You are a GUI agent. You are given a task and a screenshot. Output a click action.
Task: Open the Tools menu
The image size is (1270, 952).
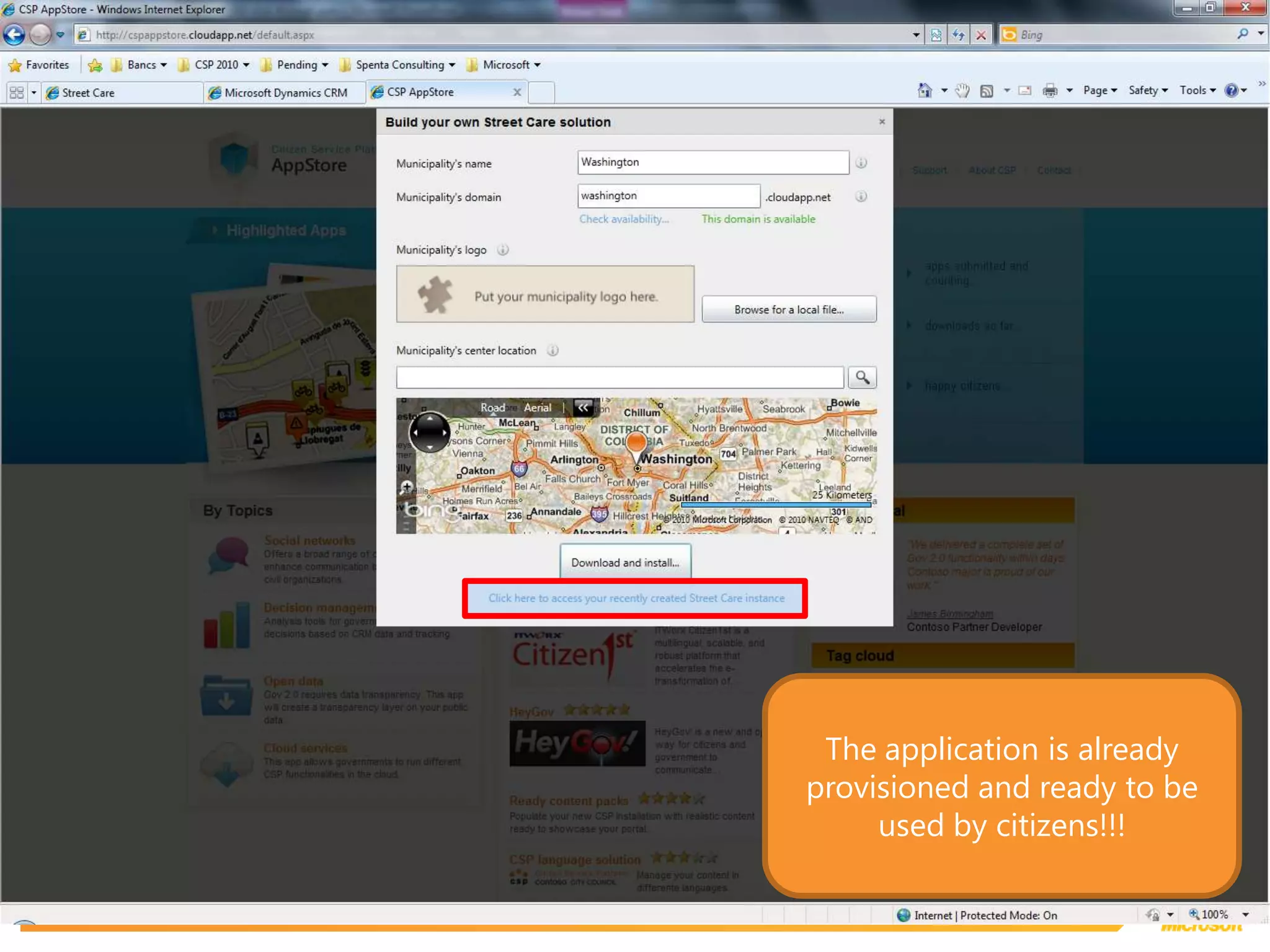point(1197,90)
